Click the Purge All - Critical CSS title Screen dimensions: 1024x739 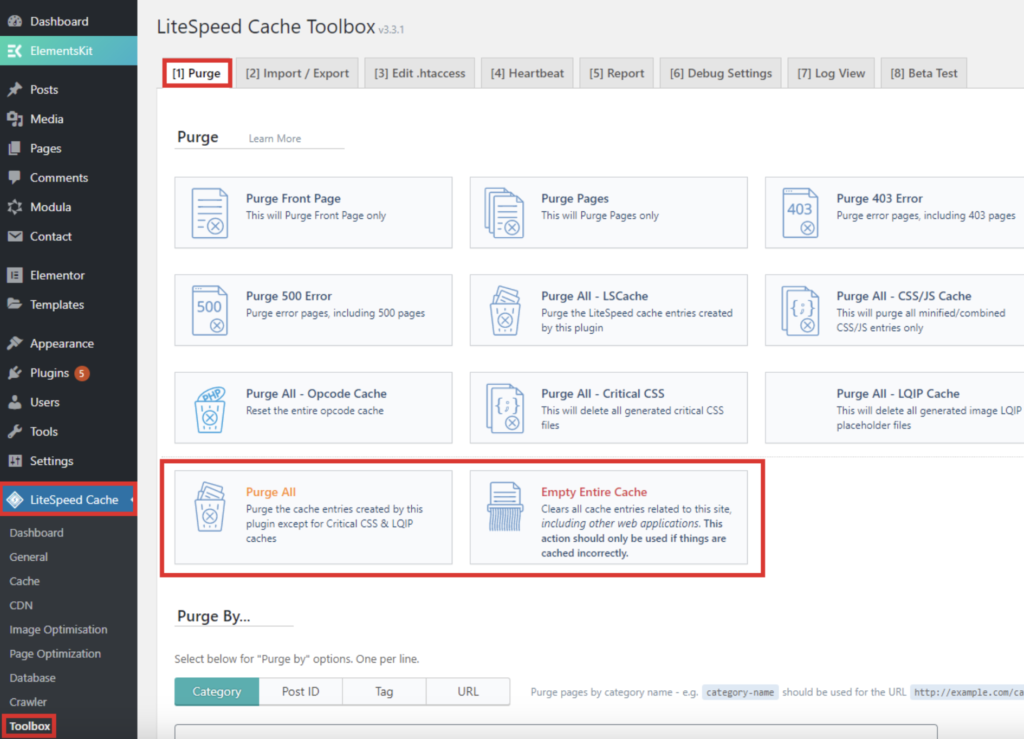(603, 394)
